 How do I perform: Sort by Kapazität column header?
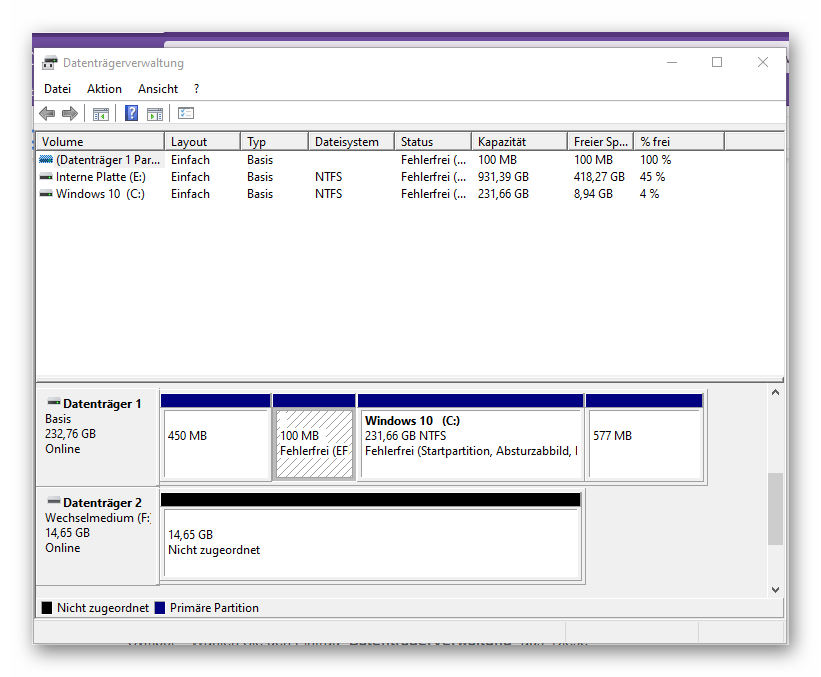pyautogui.click(x=519, y=141)
